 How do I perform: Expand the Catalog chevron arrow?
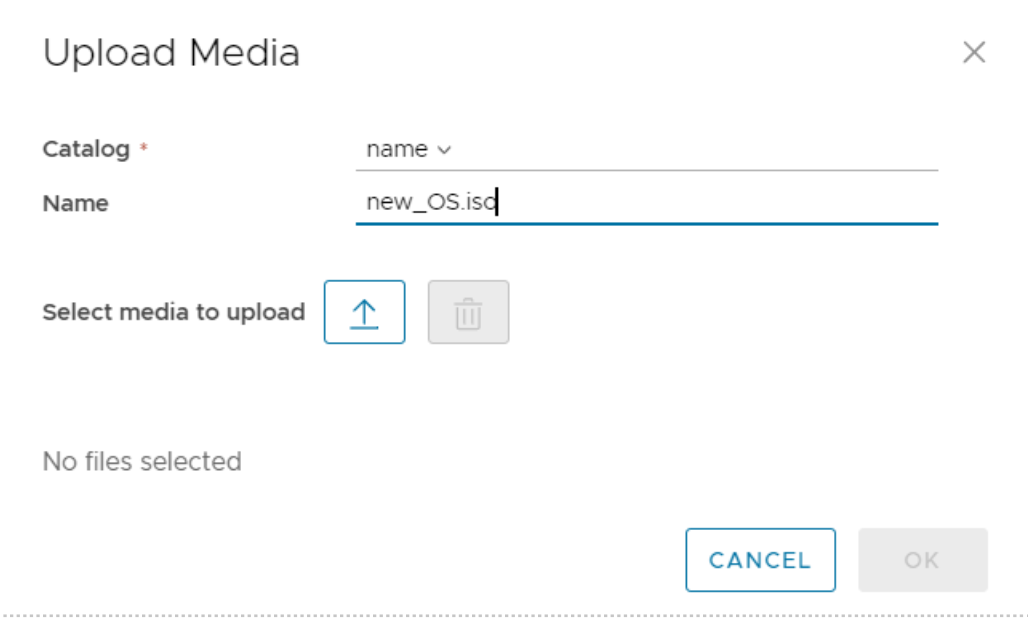click(444, 149)
